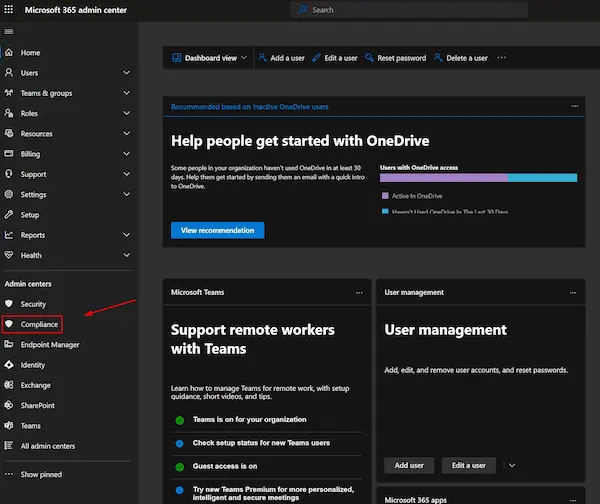This screenshot has width=600, height=504.
Task: Click the Compliance shield icon
Action: (9, 324)
